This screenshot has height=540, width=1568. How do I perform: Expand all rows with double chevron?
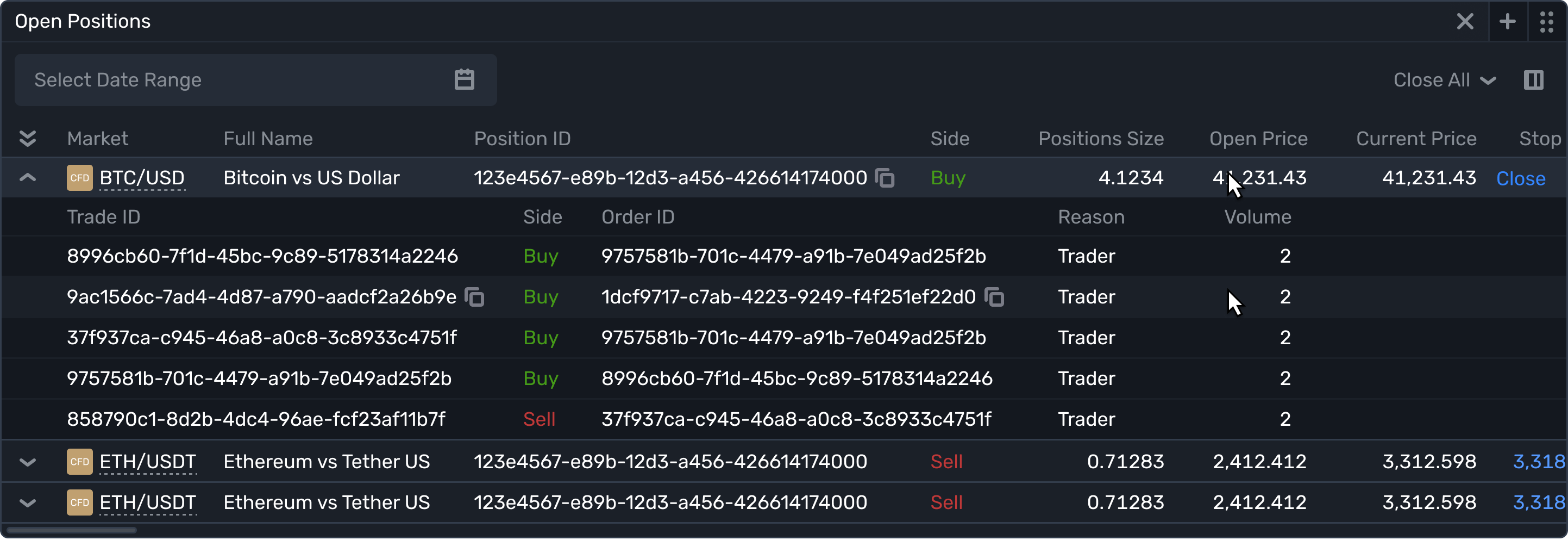[27, 138]
